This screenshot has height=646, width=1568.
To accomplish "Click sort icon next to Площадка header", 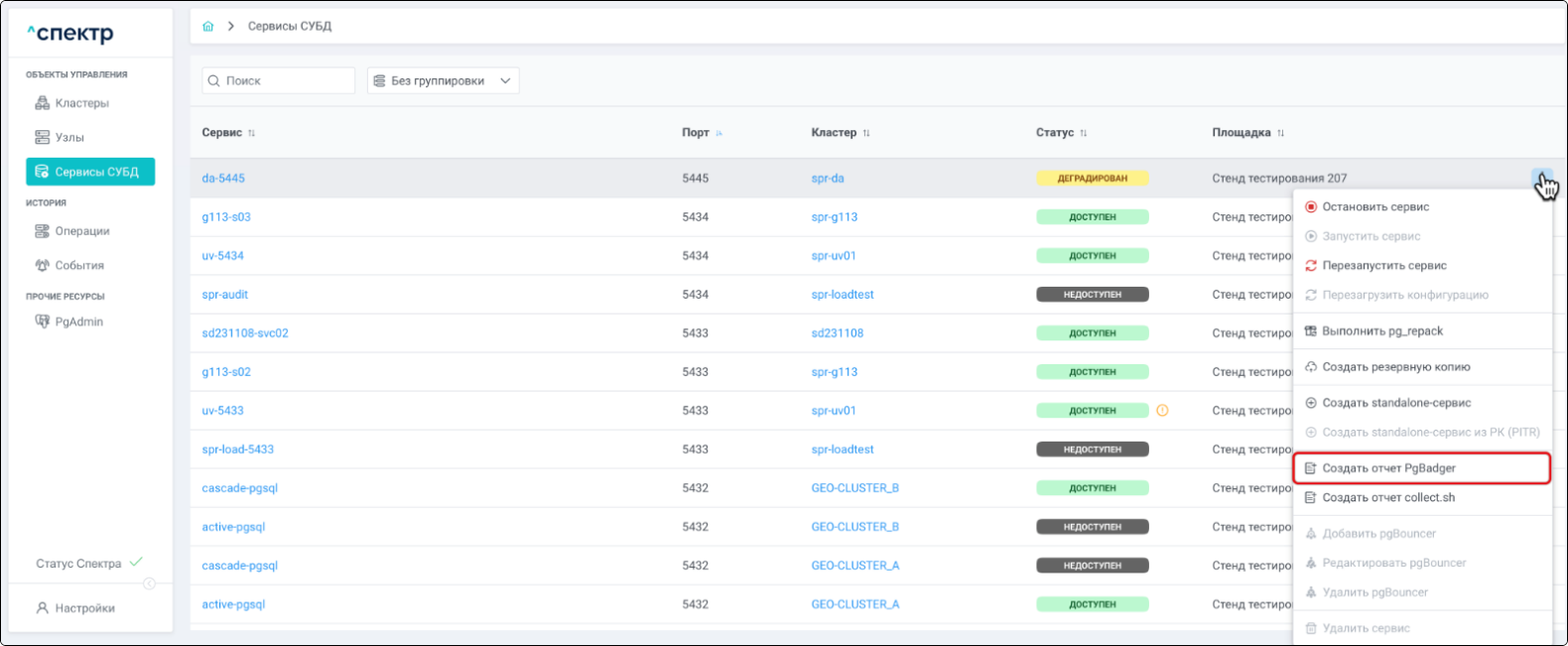I will pyautogui.click(x=1280, y=133).
